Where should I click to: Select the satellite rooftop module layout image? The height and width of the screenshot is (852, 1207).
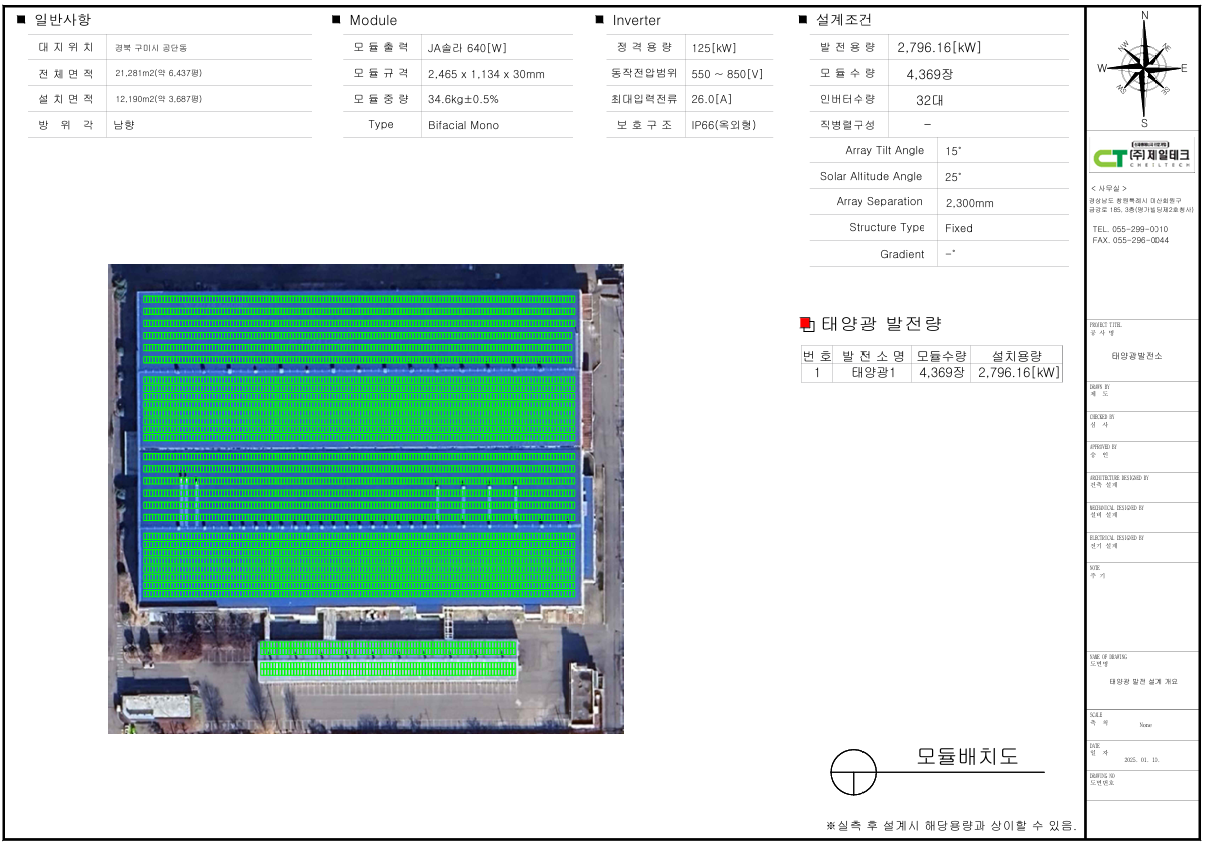point(365,498)
